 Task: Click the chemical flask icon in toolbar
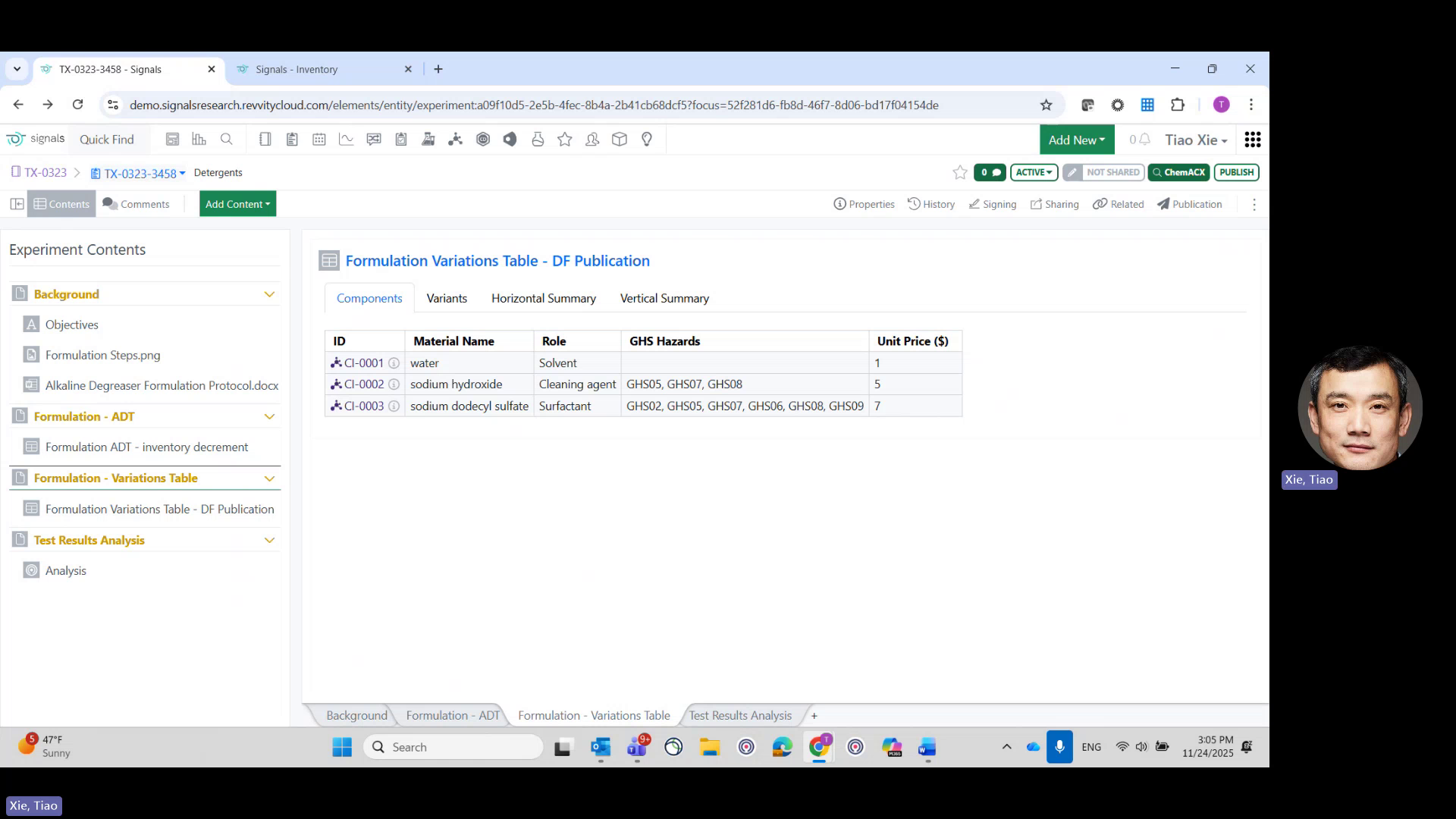(538, 139)
